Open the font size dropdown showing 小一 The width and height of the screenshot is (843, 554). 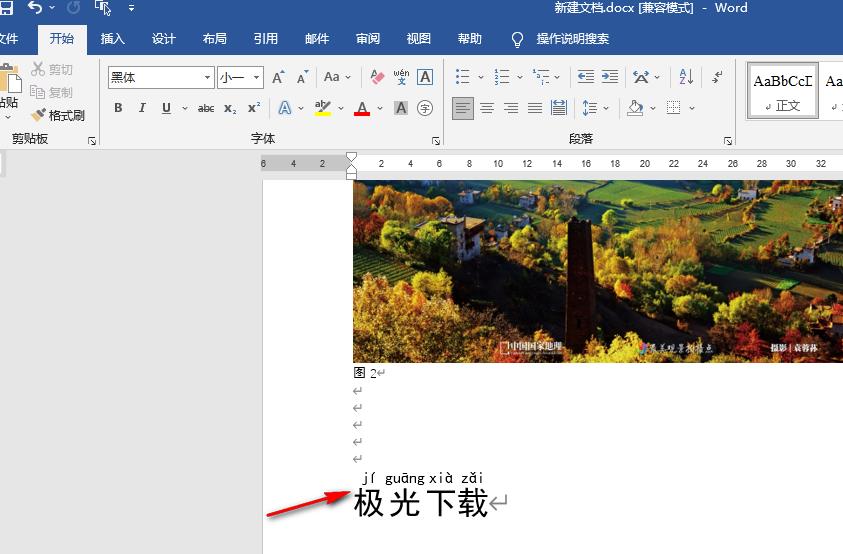pos(257,77)
